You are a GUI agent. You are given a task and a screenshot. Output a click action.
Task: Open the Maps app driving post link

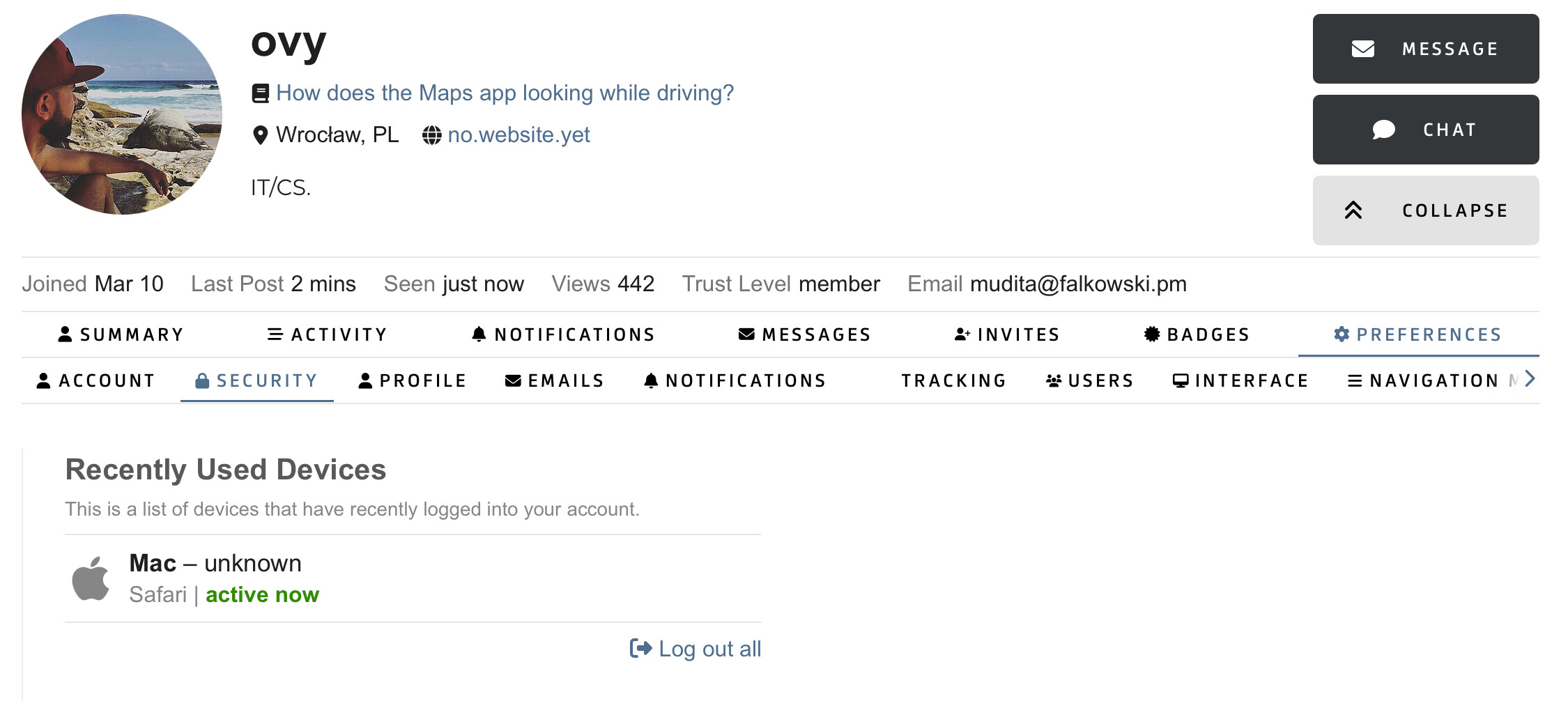505,93
